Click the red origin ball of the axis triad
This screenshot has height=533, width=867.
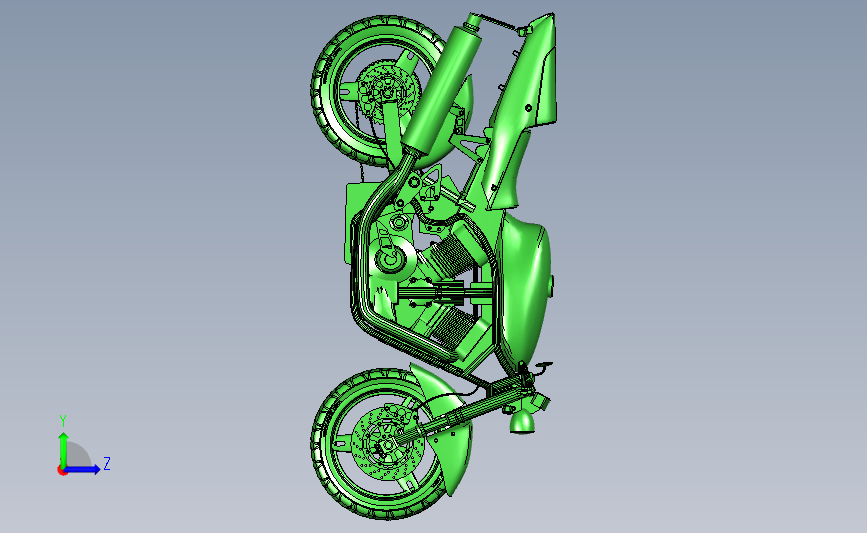pyautogui.click(x=62, y=471)
